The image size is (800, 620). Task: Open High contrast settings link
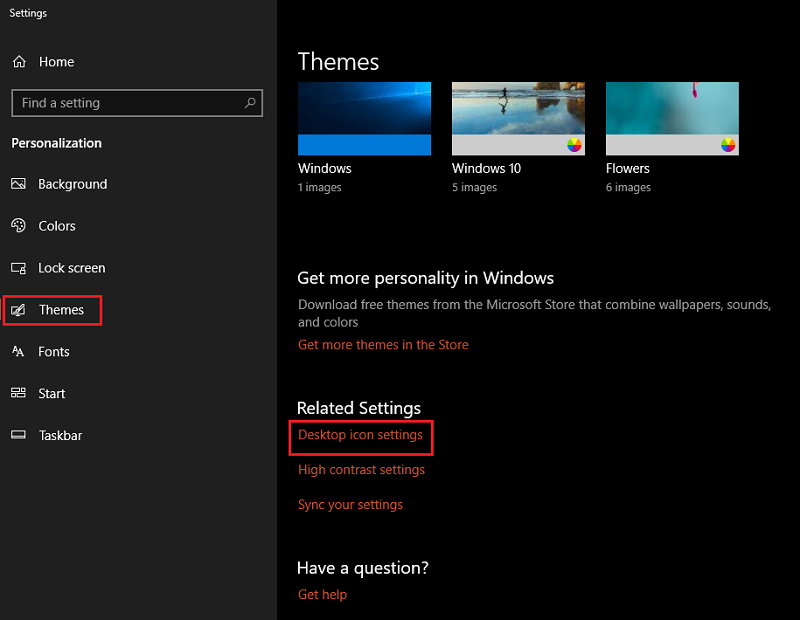tap(361, 469)
